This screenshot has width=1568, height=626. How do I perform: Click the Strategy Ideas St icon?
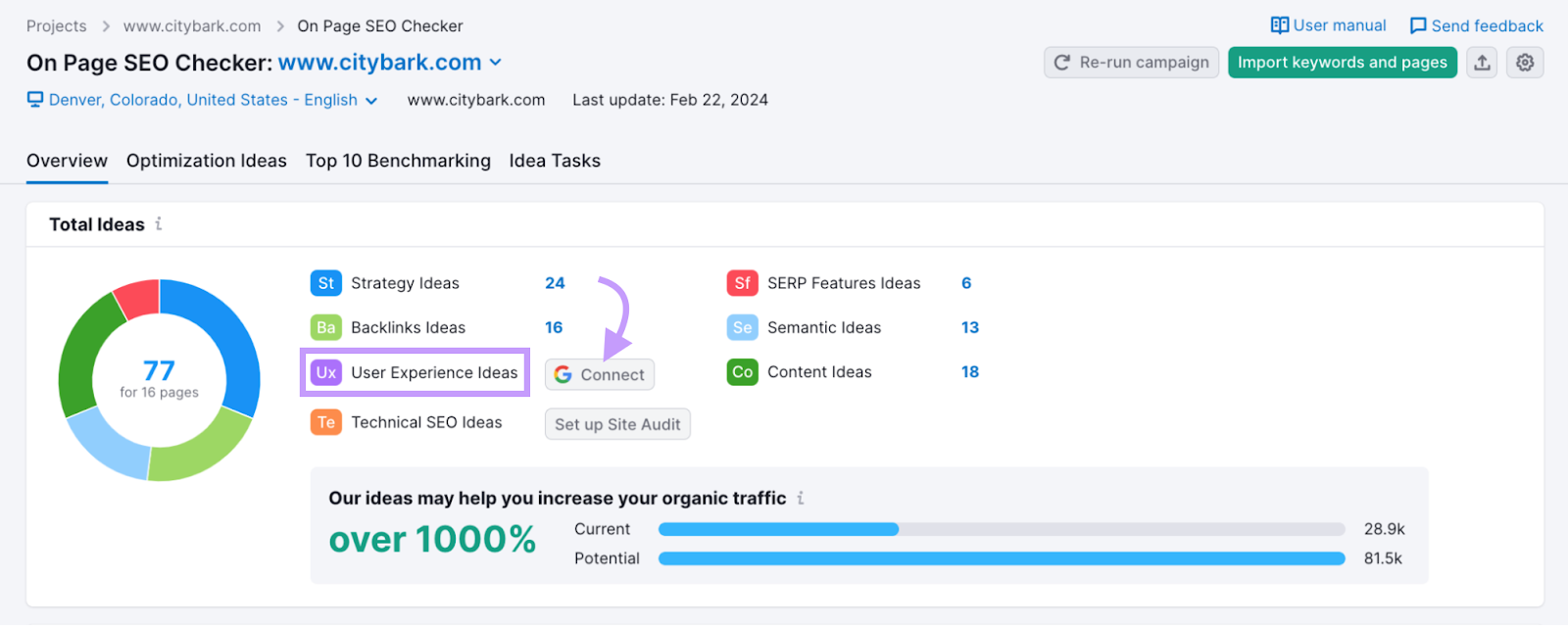pos(326,283)
